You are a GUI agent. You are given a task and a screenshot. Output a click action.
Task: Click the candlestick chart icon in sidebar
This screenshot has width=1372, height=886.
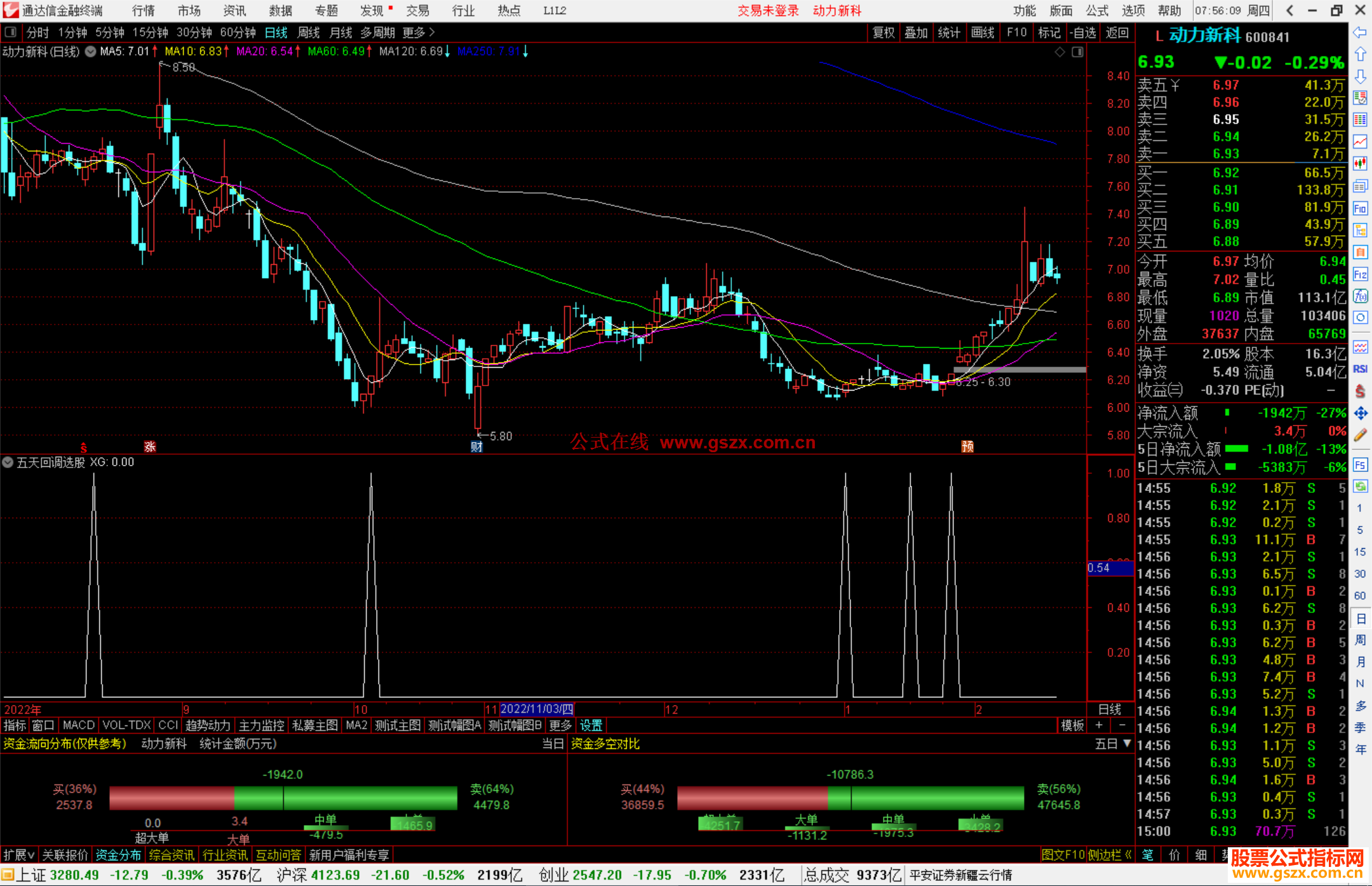(1360, 163)
